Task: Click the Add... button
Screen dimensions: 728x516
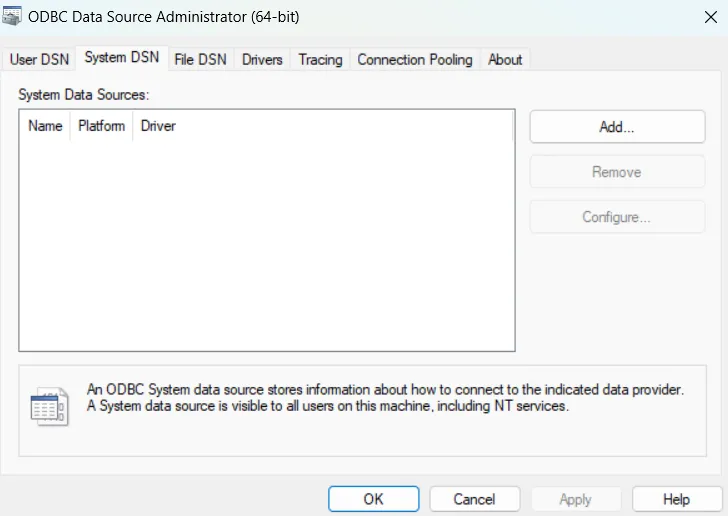Action: tap(617, 127)
